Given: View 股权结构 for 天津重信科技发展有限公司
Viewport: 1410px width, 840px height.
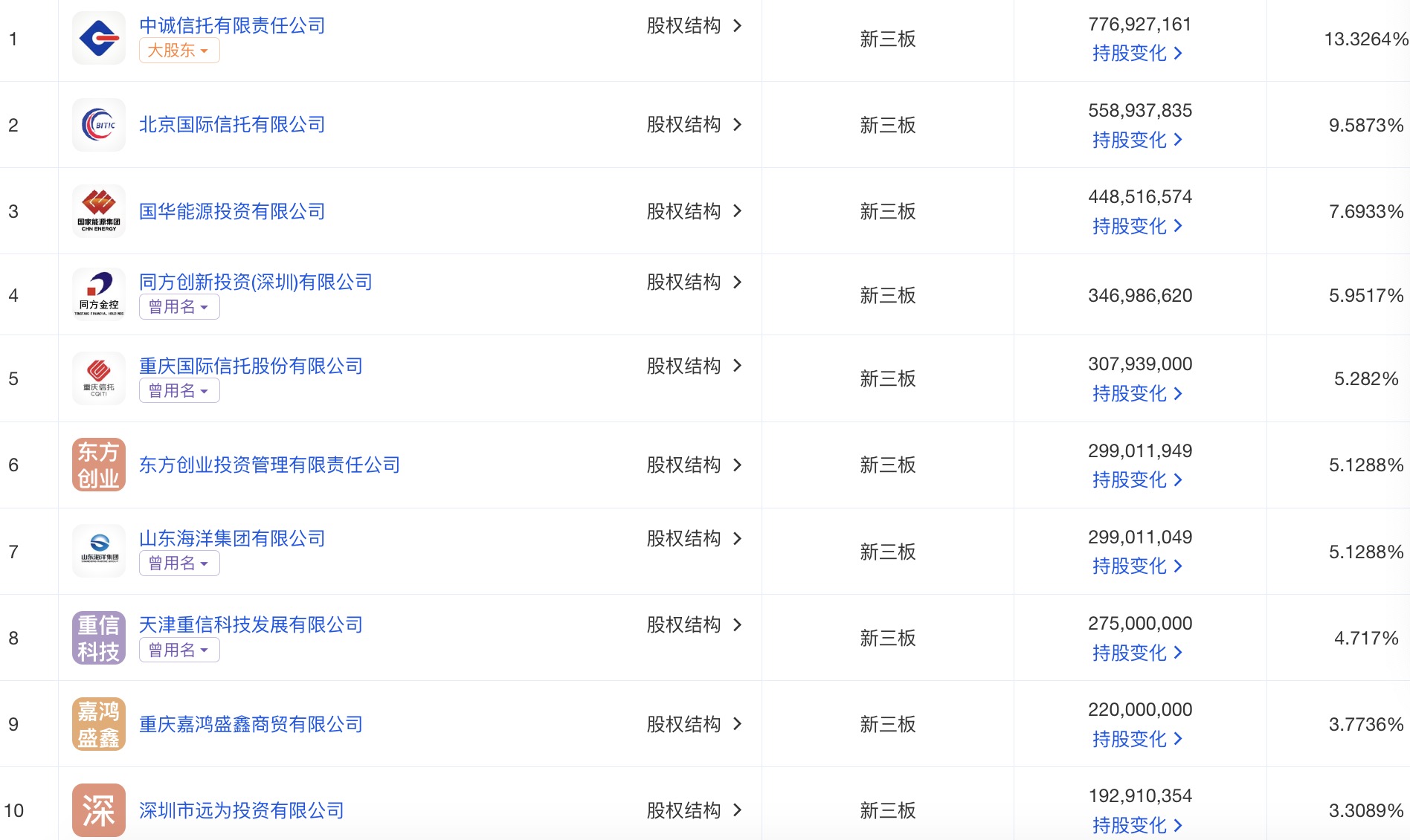Looking at the screenshot, I should click(695, 624).
